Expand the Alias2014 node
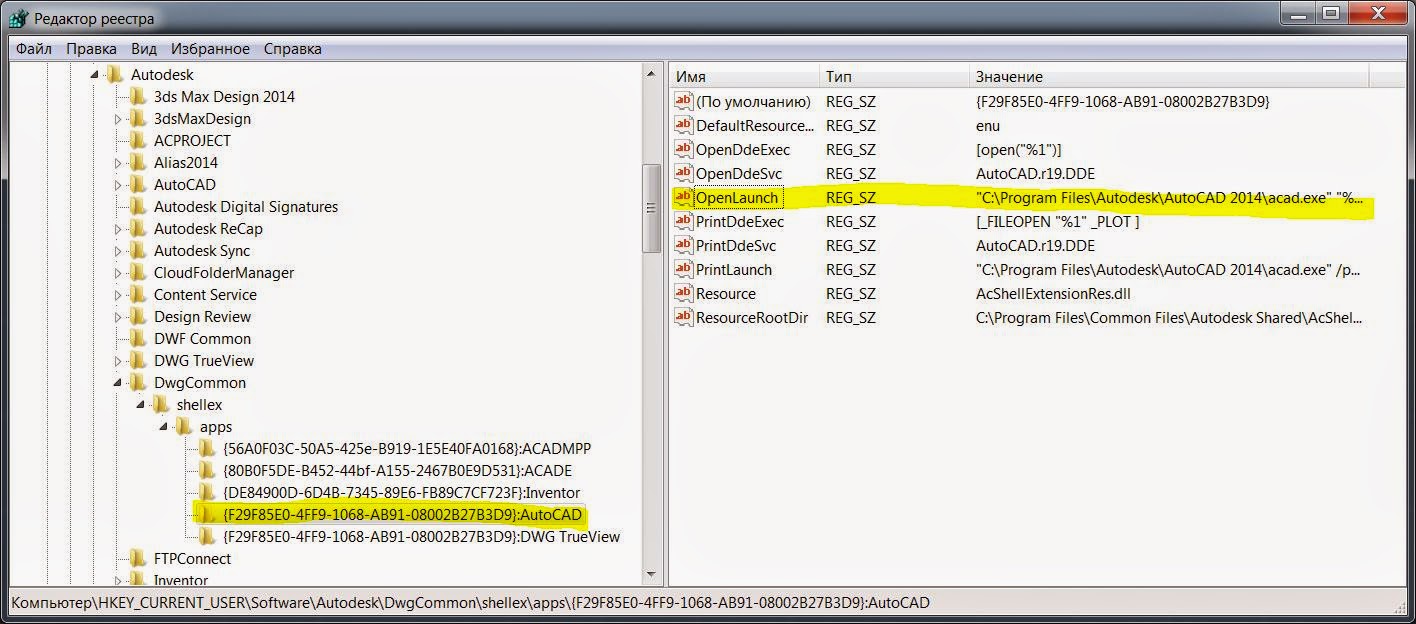The image size is (1416, 624). coord(118,163)
